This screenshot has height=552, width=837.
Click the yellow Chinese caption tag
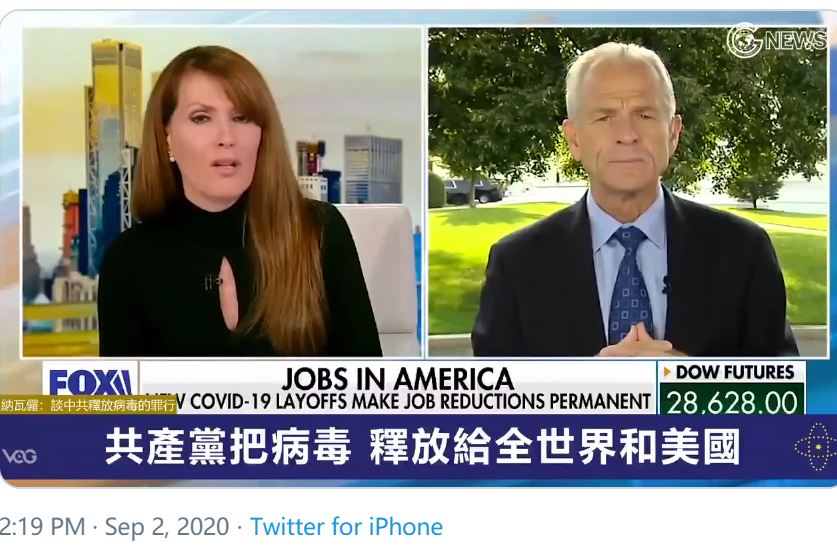(x=89, y=405)
